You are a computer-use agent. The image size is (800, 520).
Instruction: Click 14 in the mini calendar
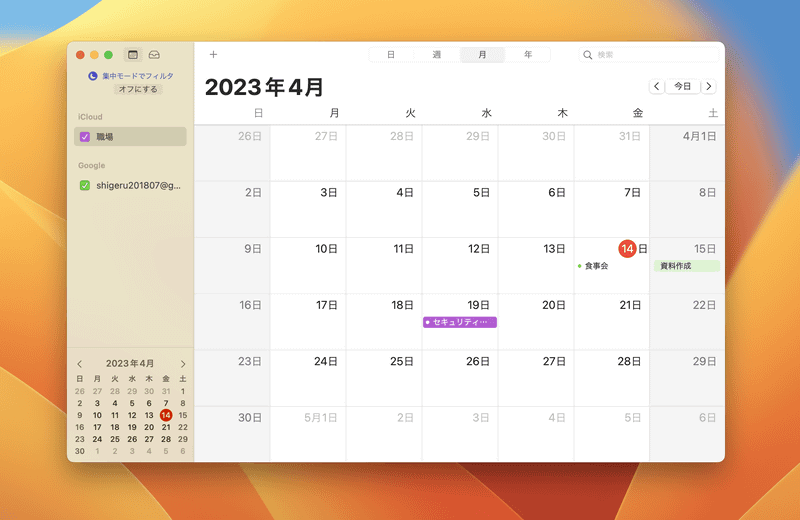point(166,415)
